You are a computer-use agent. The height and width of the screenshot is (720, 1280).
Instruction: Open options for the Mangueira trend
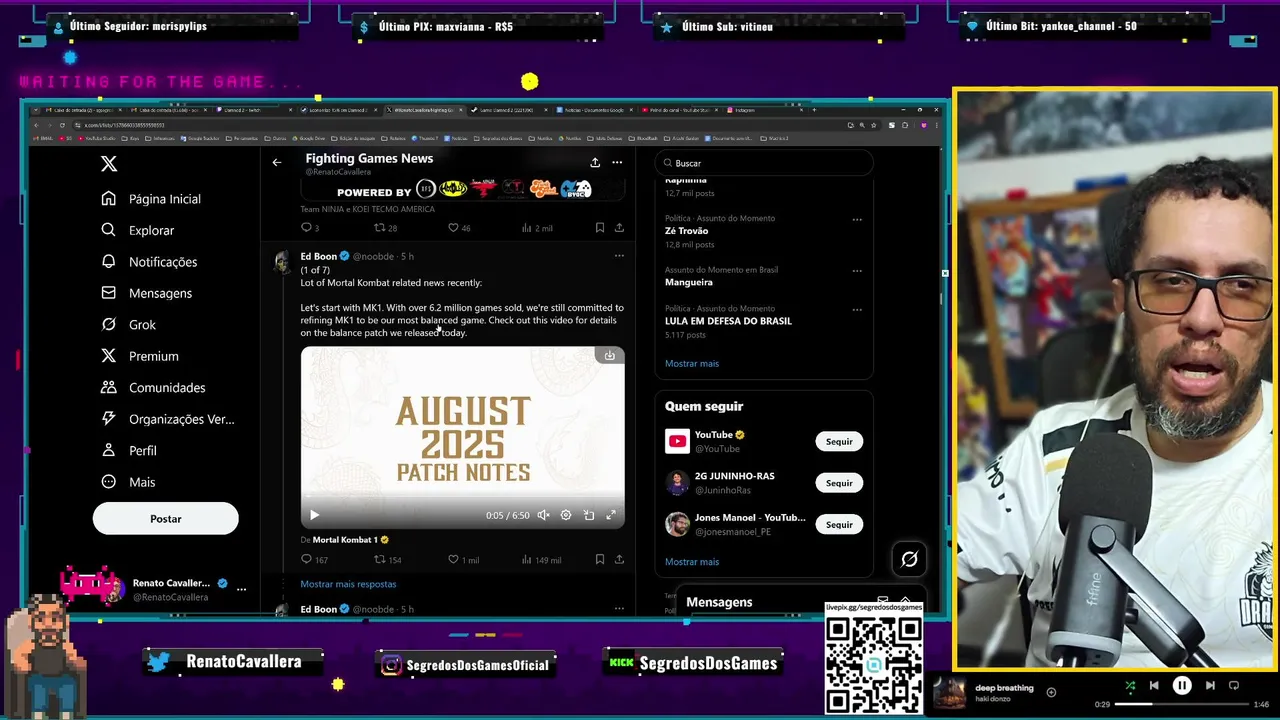(857, 270)
